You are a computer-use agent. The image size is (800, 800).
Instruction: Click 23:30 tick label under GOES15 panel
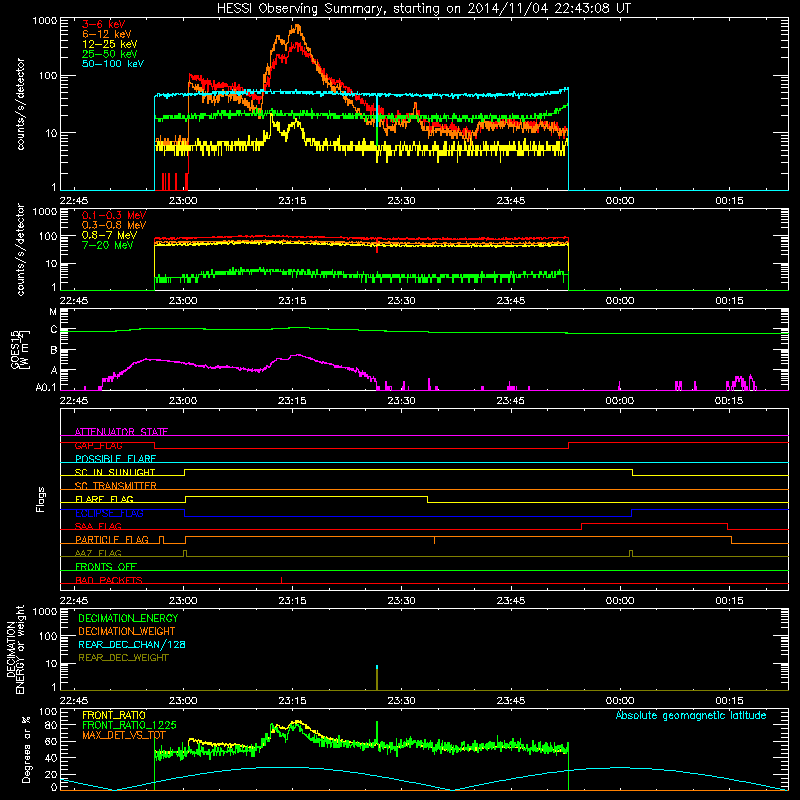tap(402, 401)
